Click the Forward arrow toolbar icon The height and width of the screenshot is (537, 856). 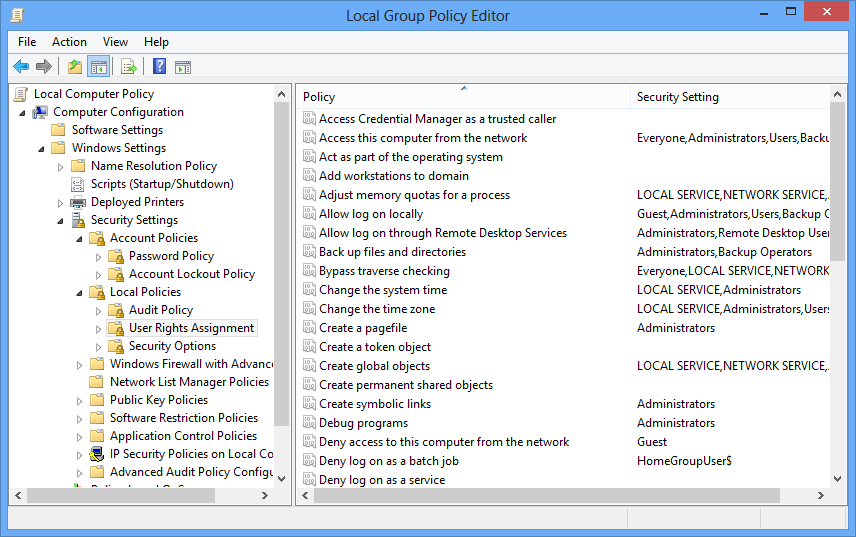click(44, 67)
